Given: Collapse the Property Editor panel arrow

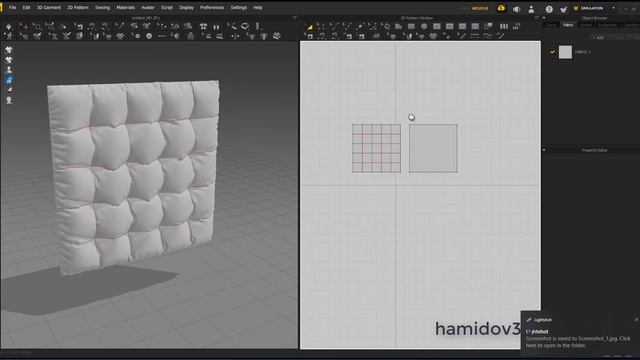Looking at the screenshot, I should [x=544, y=150].
